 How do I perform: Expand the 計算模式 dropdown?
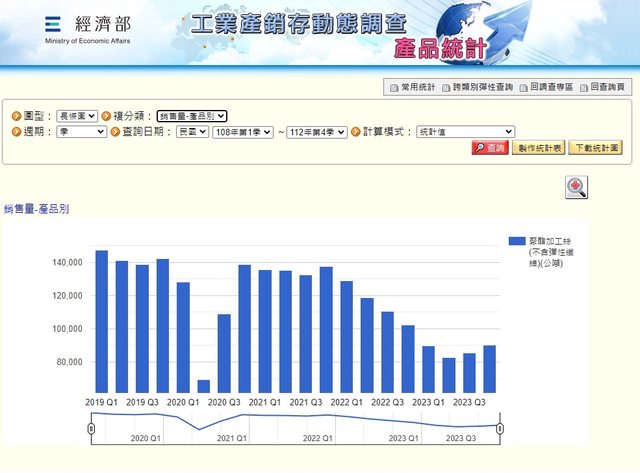(x=464, y=131)
